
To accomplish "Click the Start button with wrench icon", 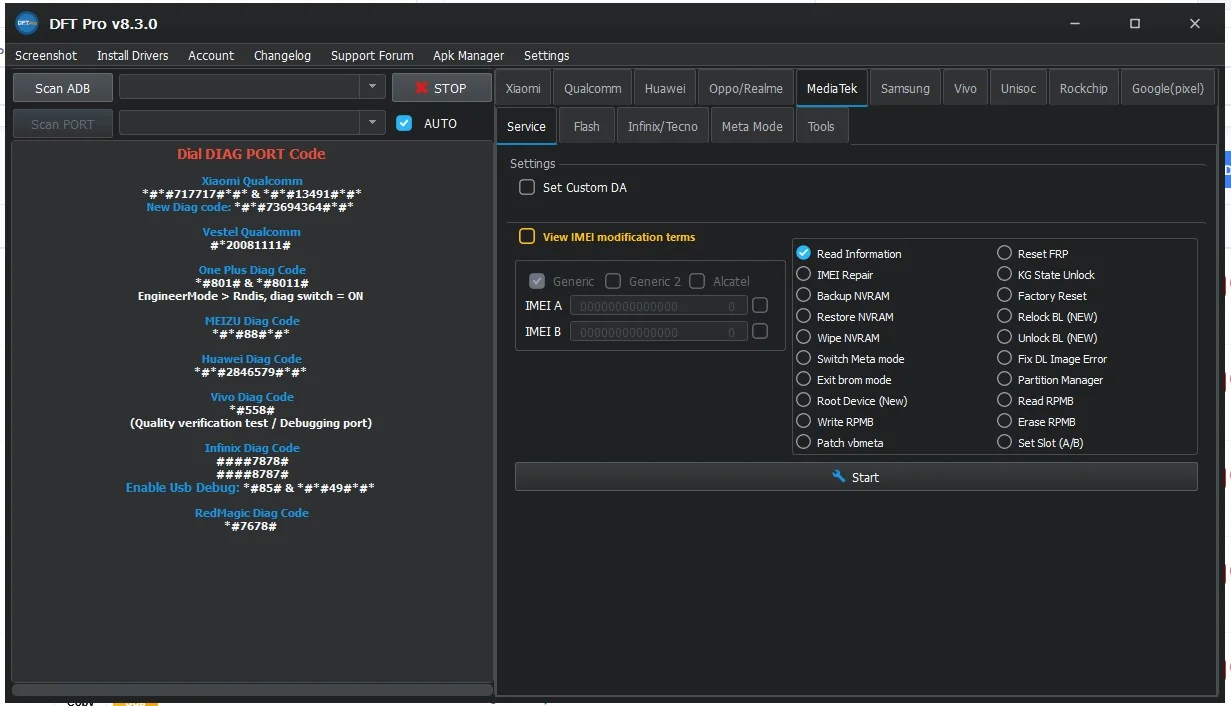I will [x=856, y=477].
